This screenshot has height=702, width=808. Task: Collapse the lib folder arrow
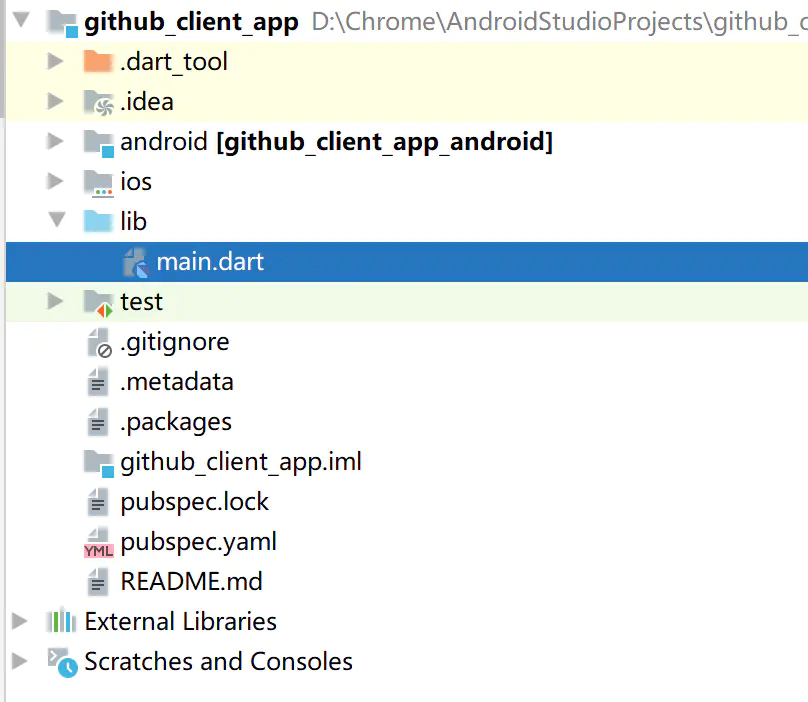(56, 221)
